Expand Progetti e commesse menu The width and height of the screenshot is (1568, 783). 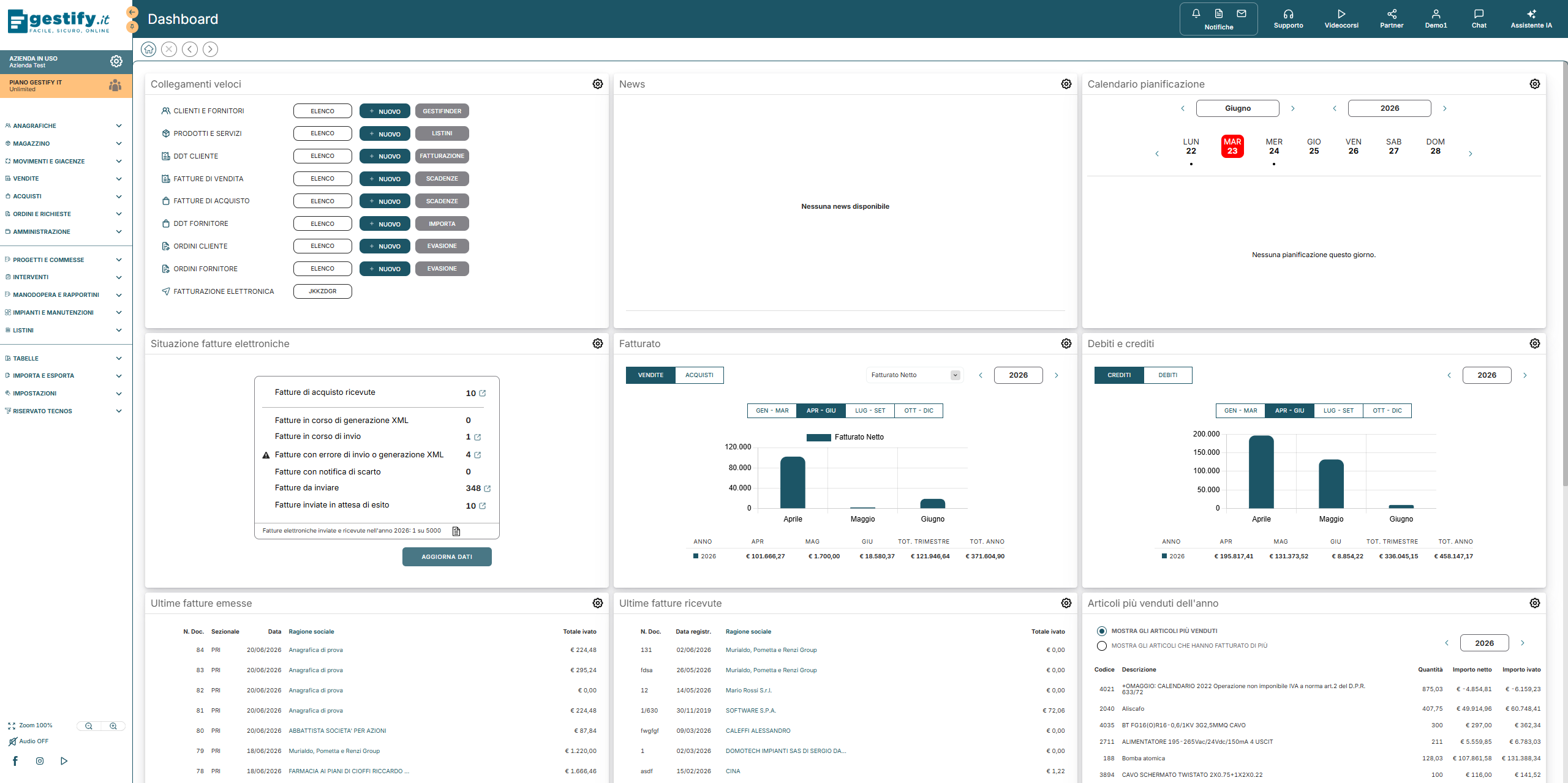64,260
